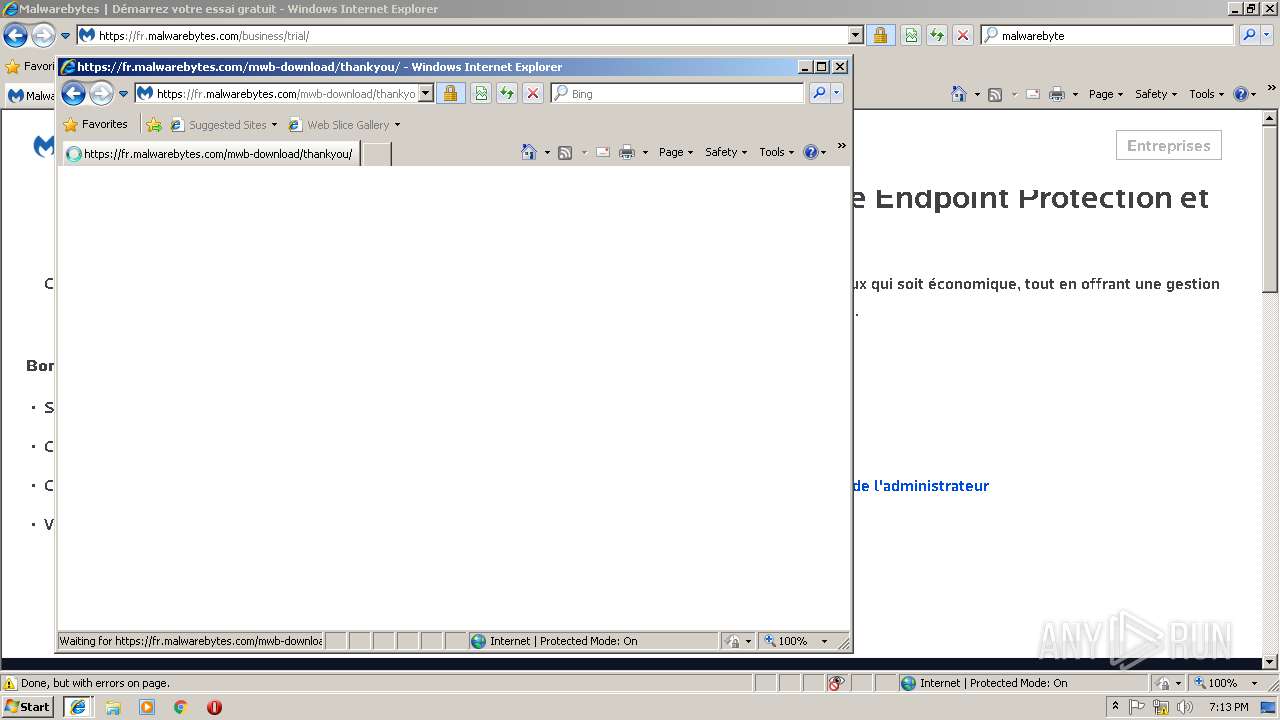Open Page menu in front window
Viewport: 1280px width, 720px height.
[x=676, y=152]
